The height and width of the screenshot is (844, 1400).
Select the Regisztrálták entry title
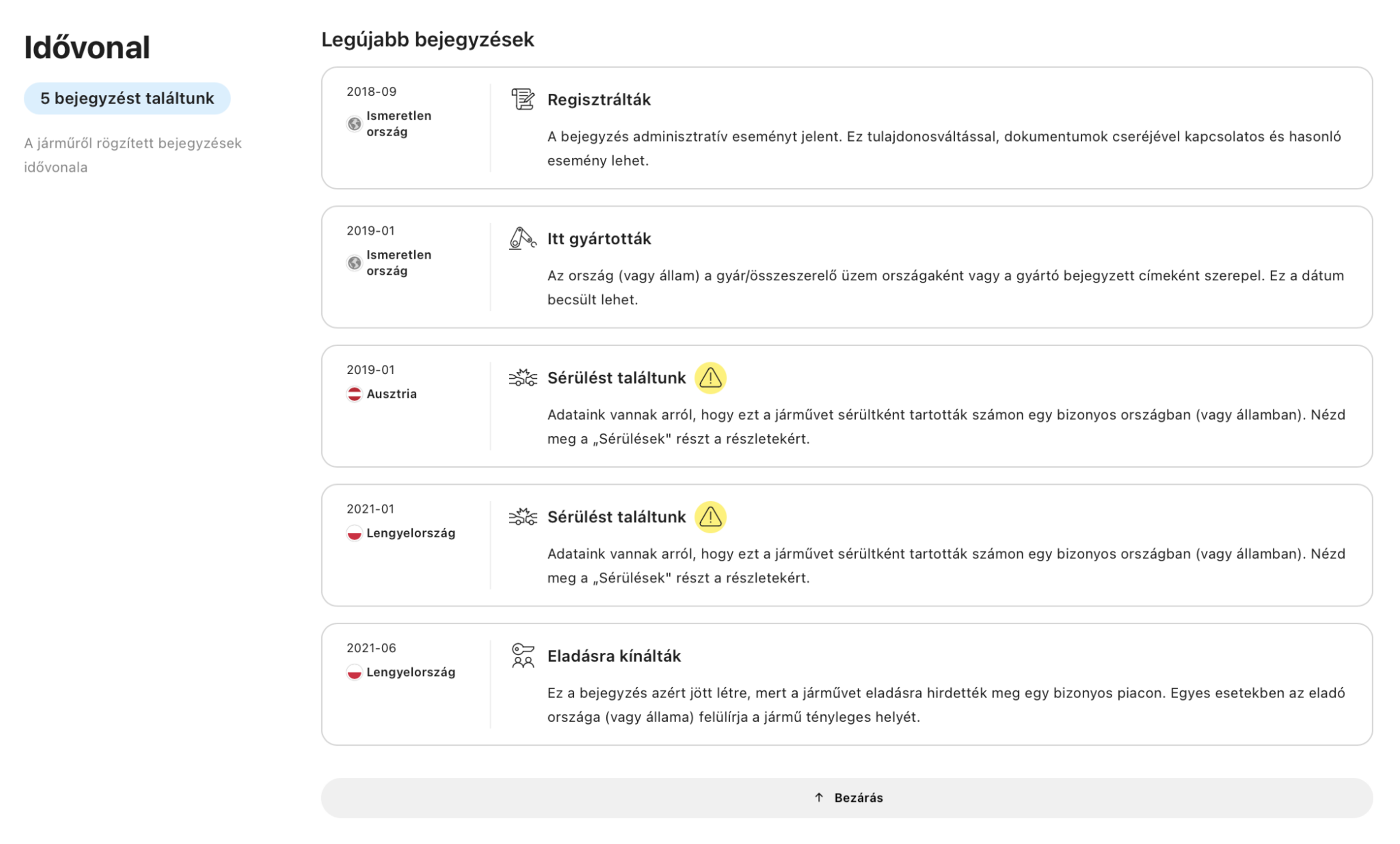pos(599,100)
